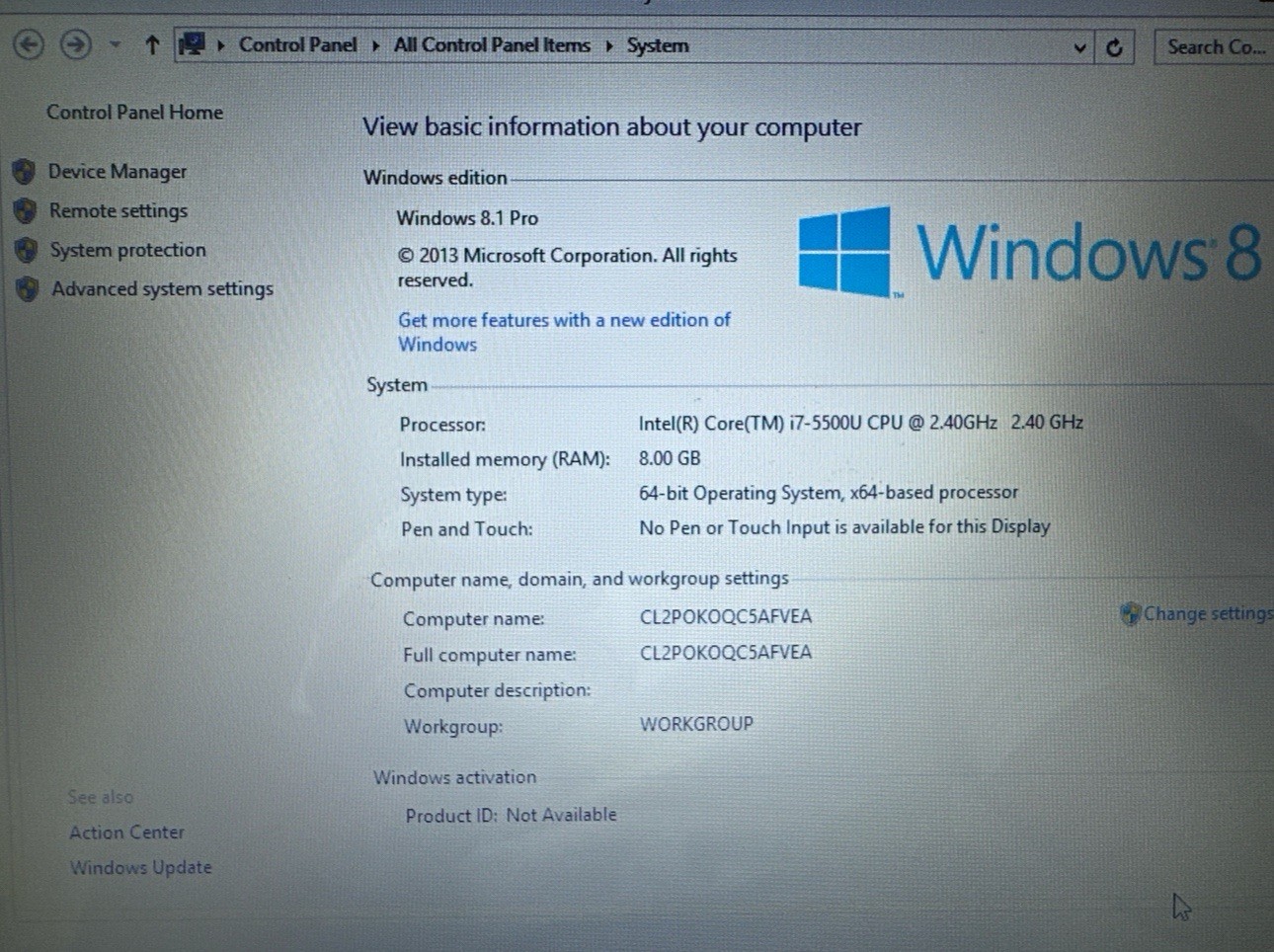
Task: Click shield icon beside Remote settings
Action: (26, 210)
